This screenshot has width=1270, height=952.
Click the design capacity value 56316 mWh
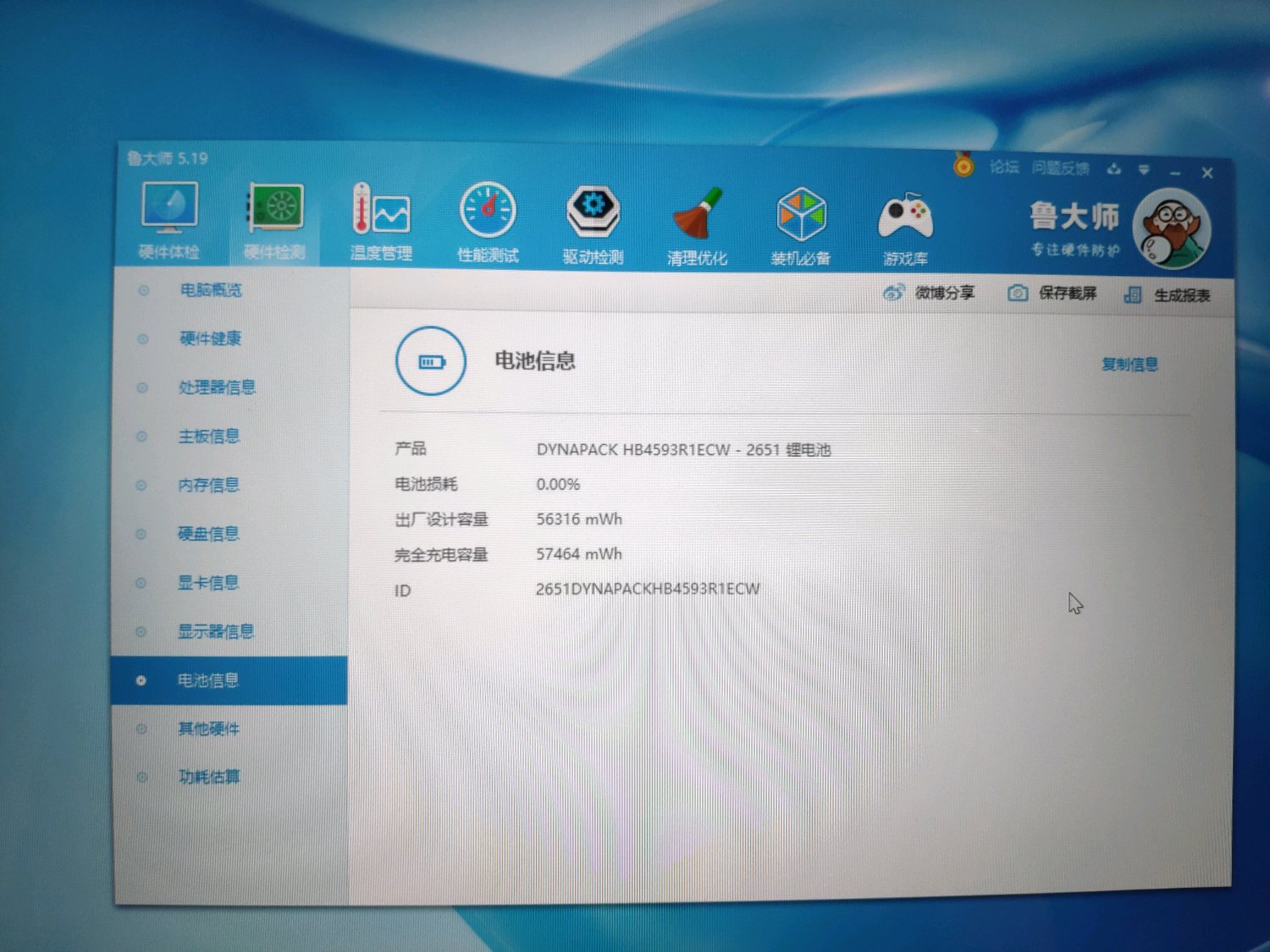click(579, 520)
